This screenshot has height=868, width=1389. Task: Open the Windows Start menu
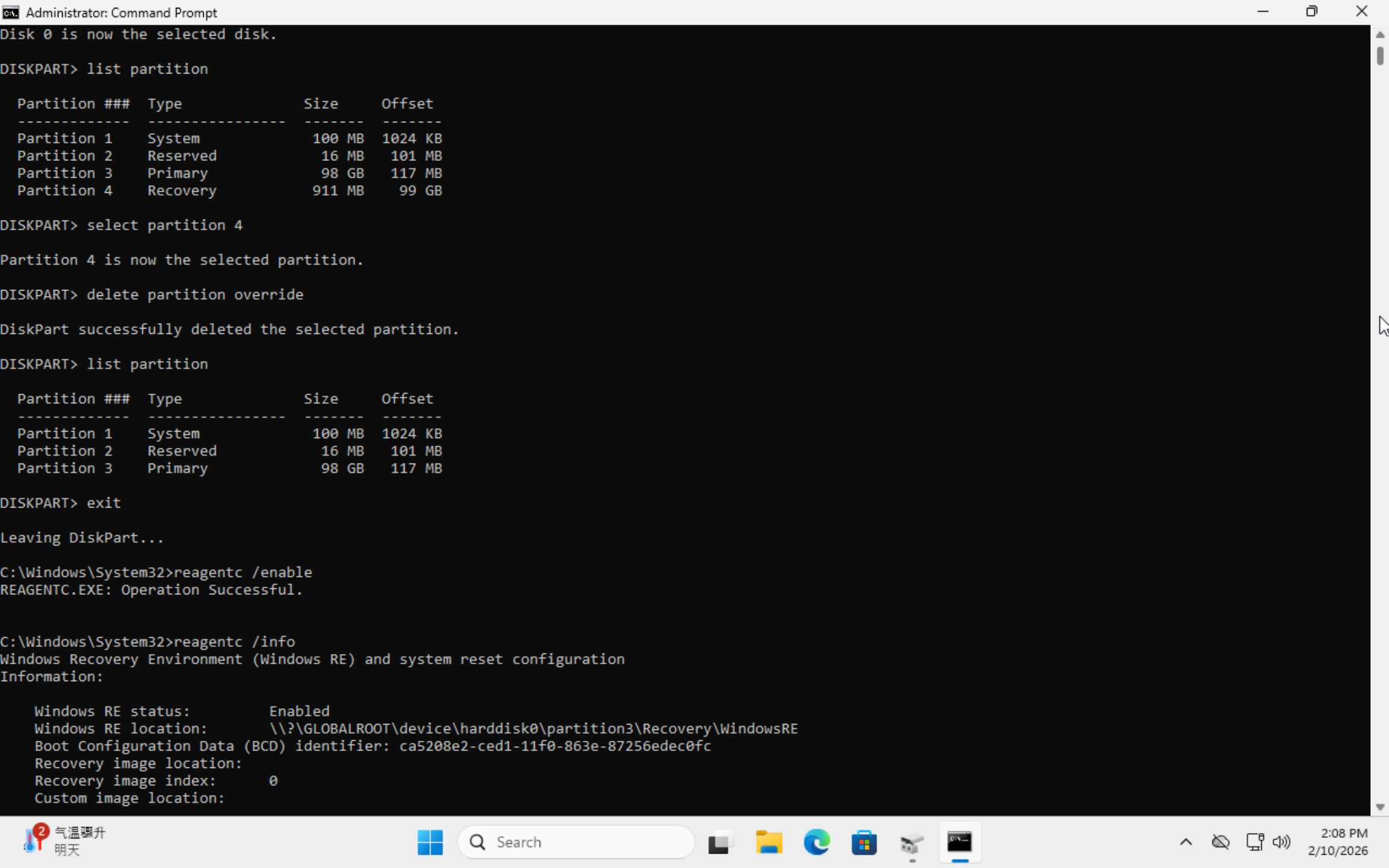(430, 842)
